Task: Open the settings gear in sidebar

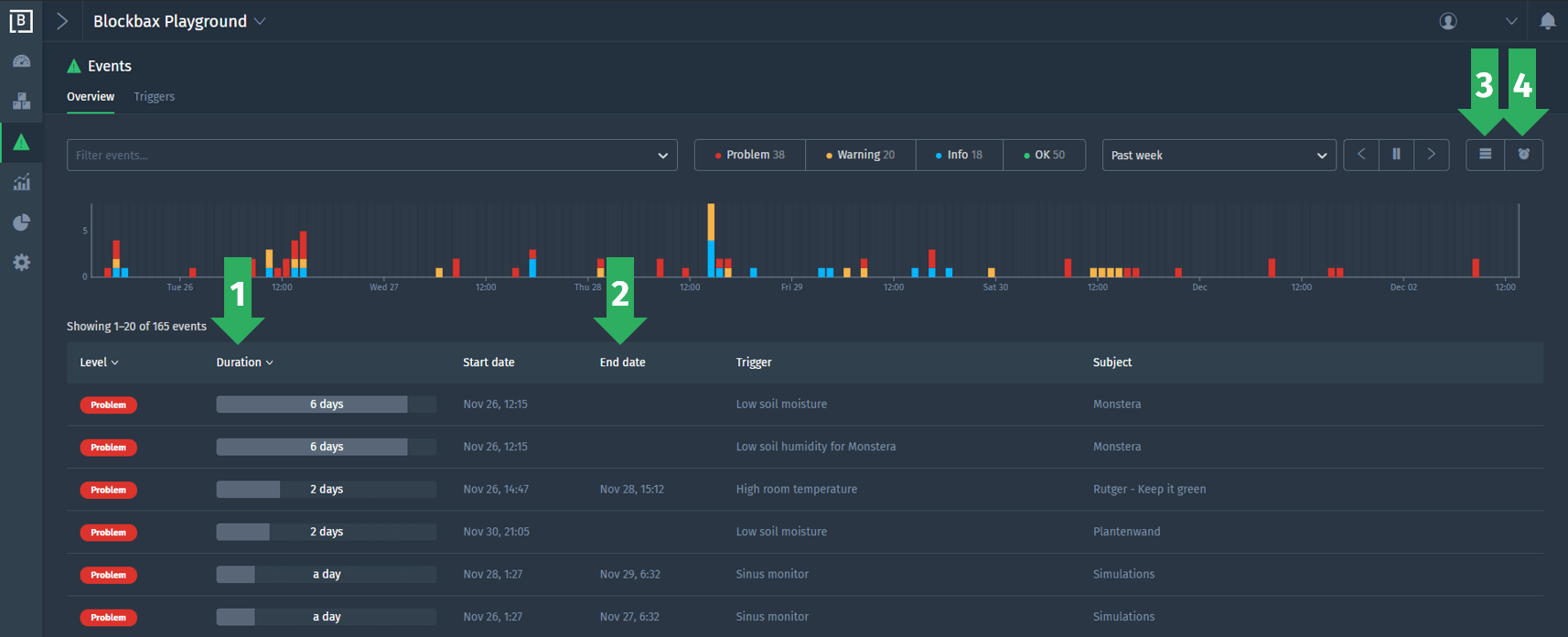Action: (21, 263)
